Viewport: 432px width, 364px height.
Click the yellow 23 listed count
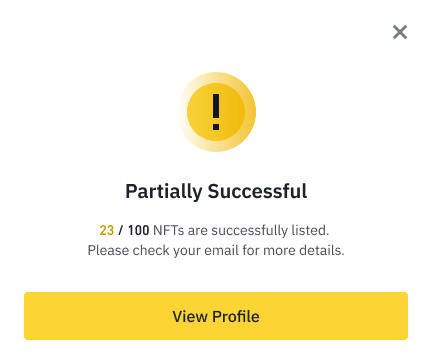[107, 230]
